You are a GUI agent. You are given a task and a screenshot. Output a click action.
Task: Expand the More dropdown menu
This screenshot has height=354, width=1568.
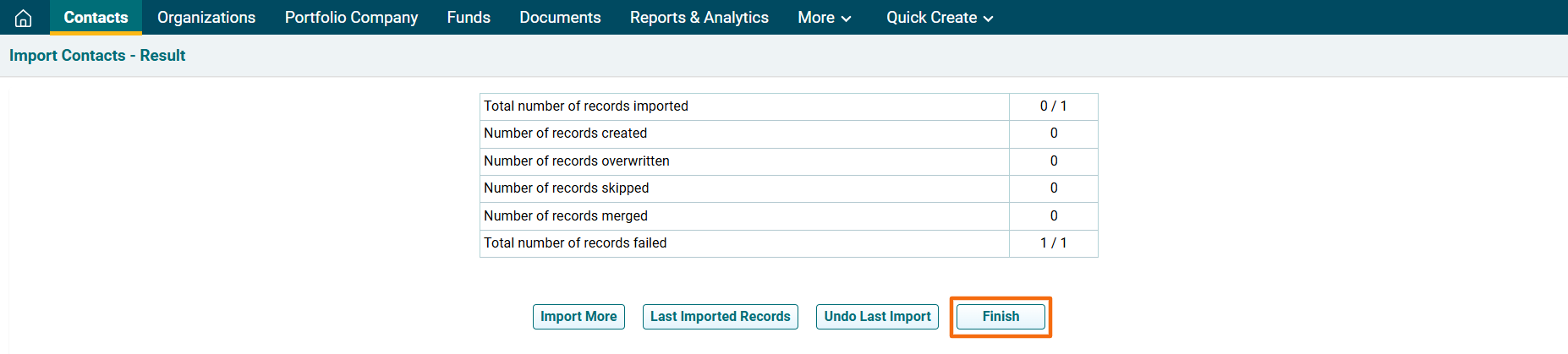(x=824, y=18)
